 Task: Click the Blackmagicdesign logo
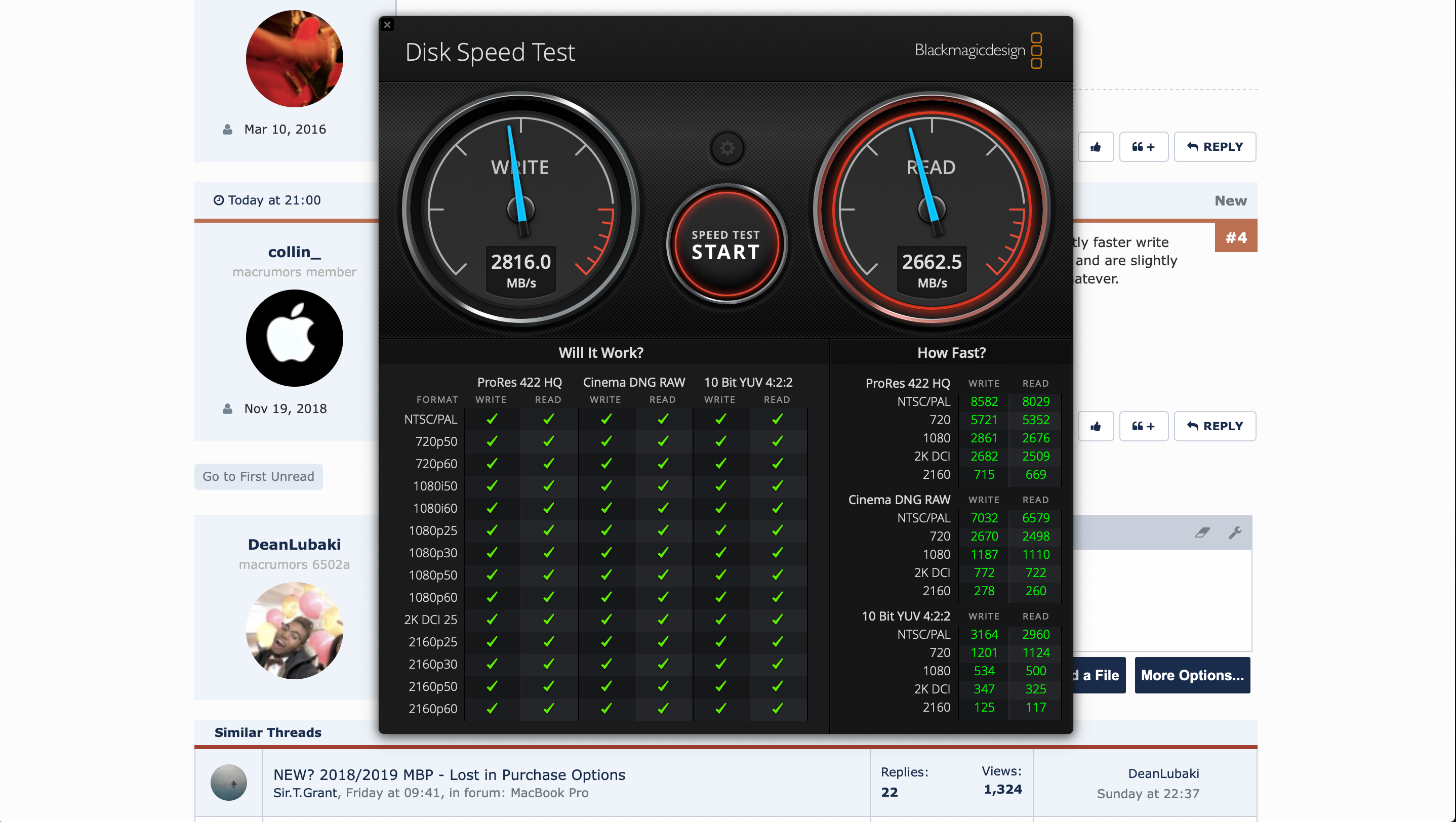click(x=979, y=50)
